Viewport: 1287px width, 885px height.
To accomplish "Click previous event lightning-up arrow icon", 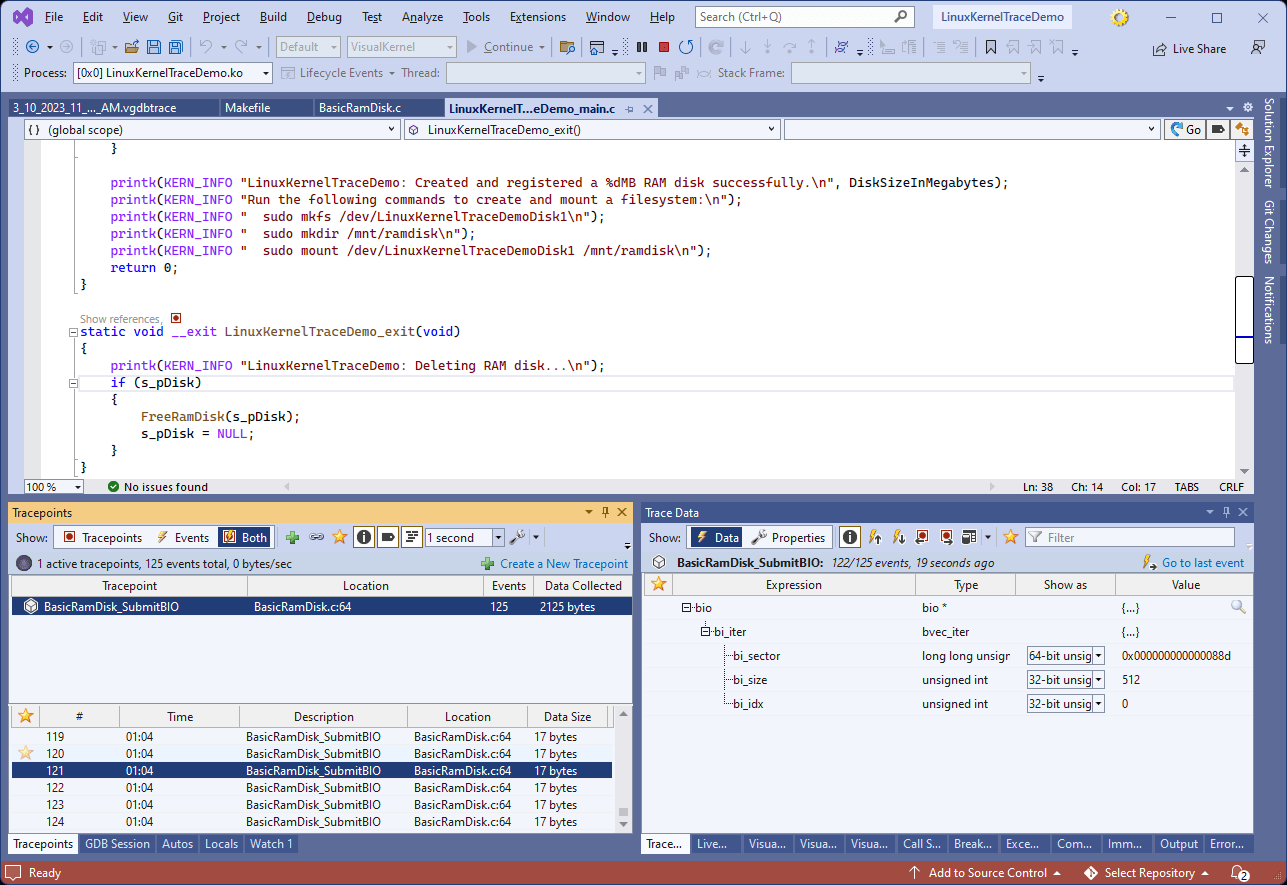I will pos(875,537).
